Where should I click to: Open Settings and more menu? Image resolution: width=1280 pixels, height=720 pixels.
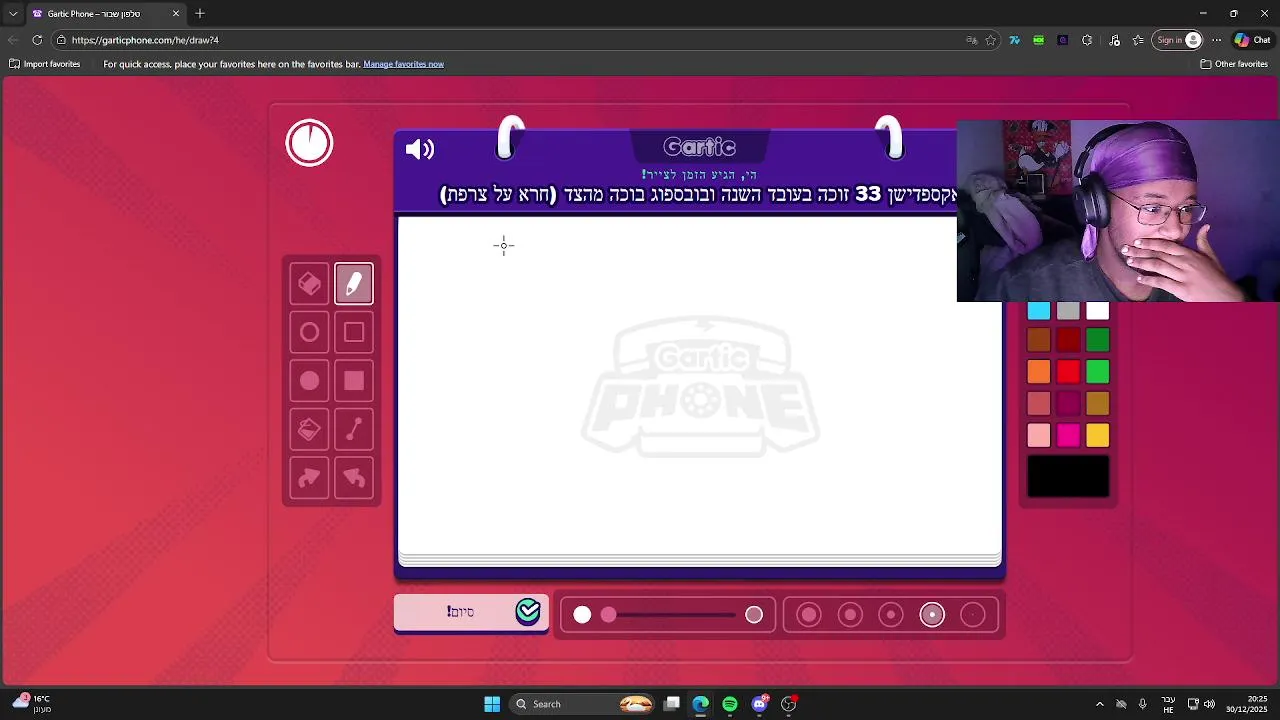pyautogui.click(x=1216, y=40)
